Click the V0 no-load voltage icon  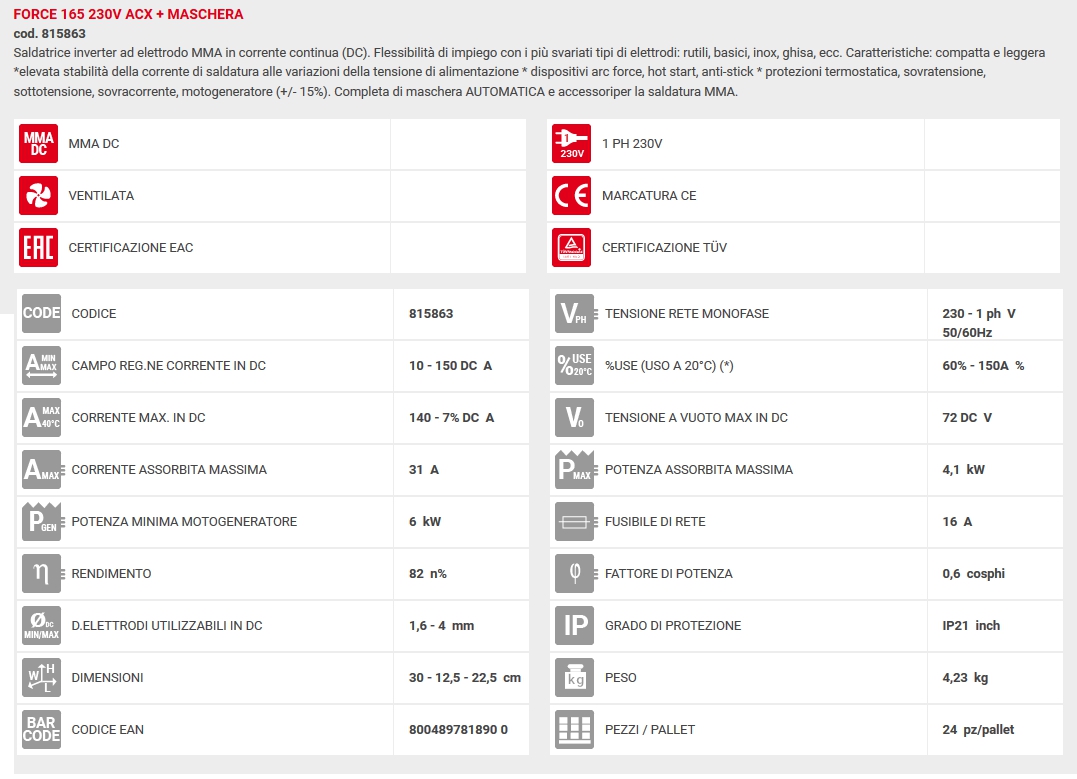tap(575, 418)
